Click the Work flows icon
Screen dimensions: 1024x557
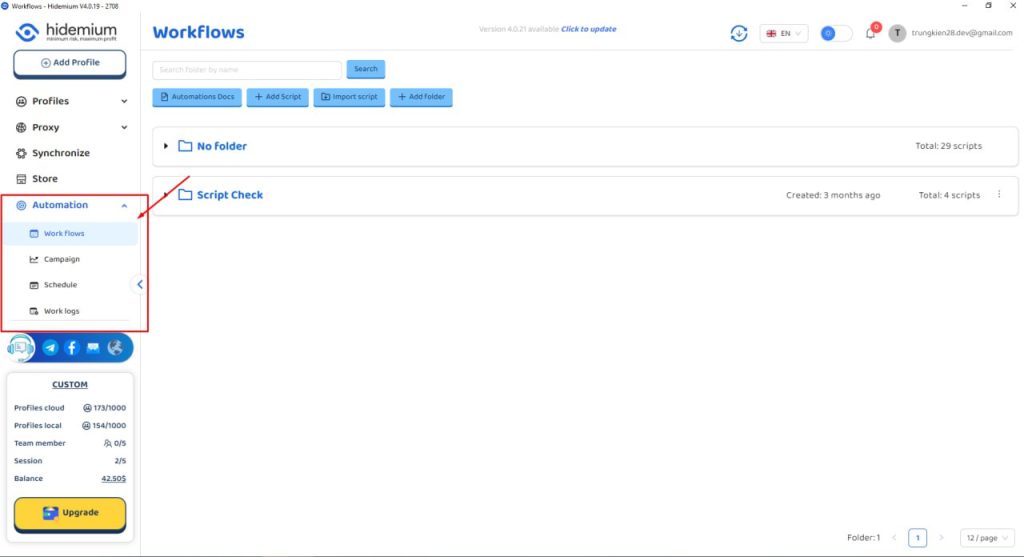tap(34, 233)
